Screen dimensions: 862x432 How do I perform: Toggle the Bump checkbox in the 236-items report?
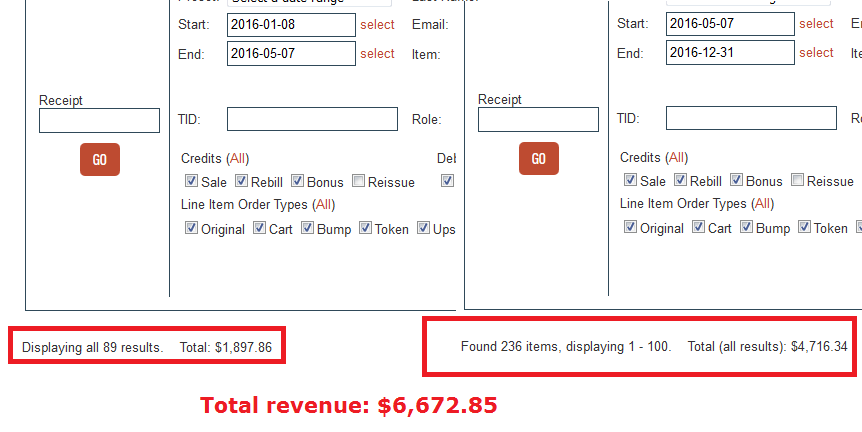tap(747, 226)
